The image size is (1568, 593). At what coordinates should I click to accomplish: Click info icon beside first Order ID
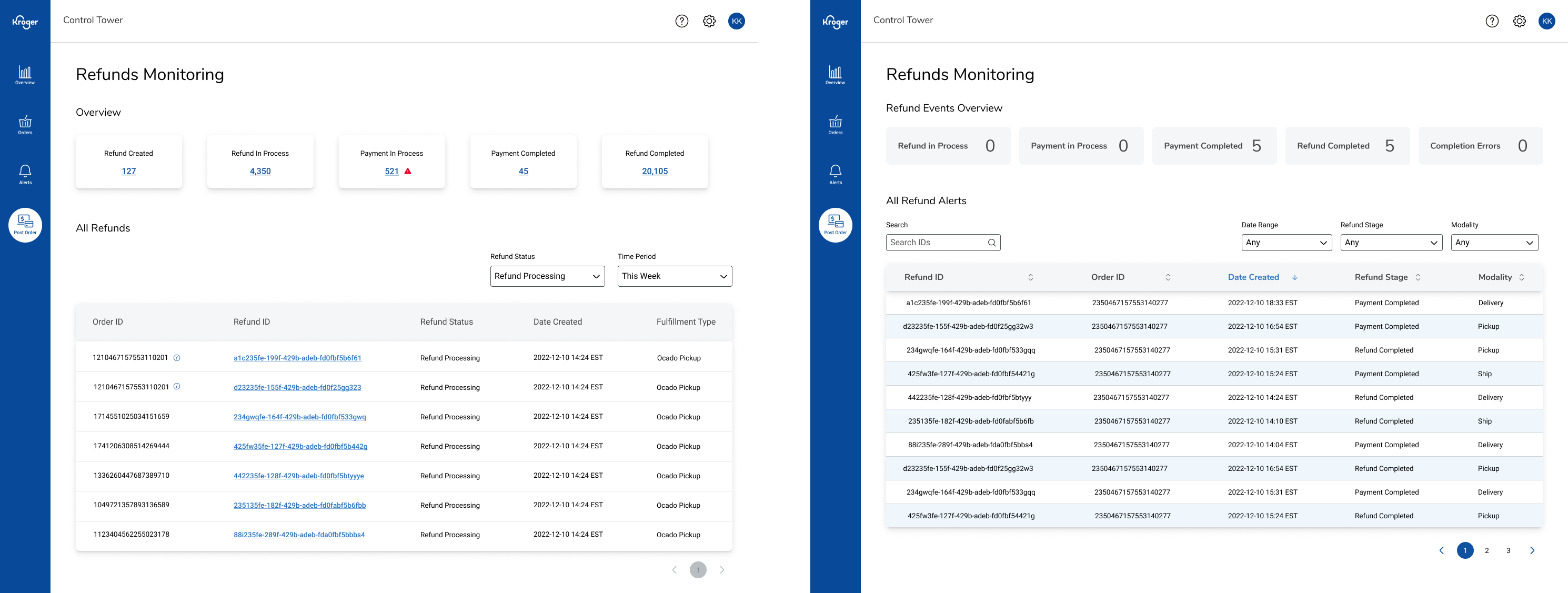click(176, 358)
